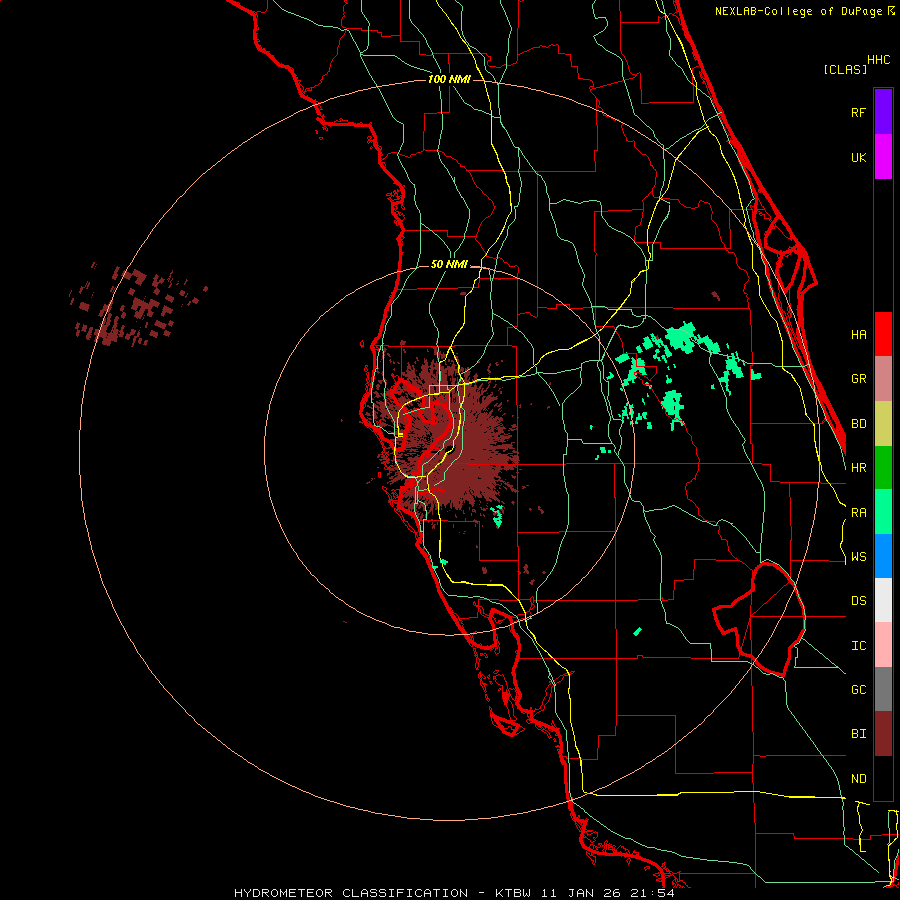Screen dimensions: 900x900
Task: Click the WS legend label
Action: click(858, 557)
